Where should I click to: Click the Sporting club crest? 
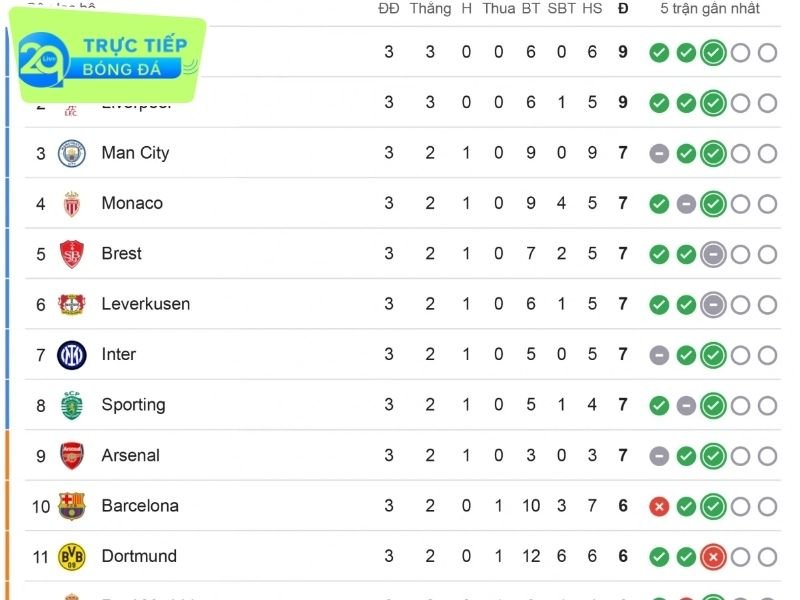71,405
